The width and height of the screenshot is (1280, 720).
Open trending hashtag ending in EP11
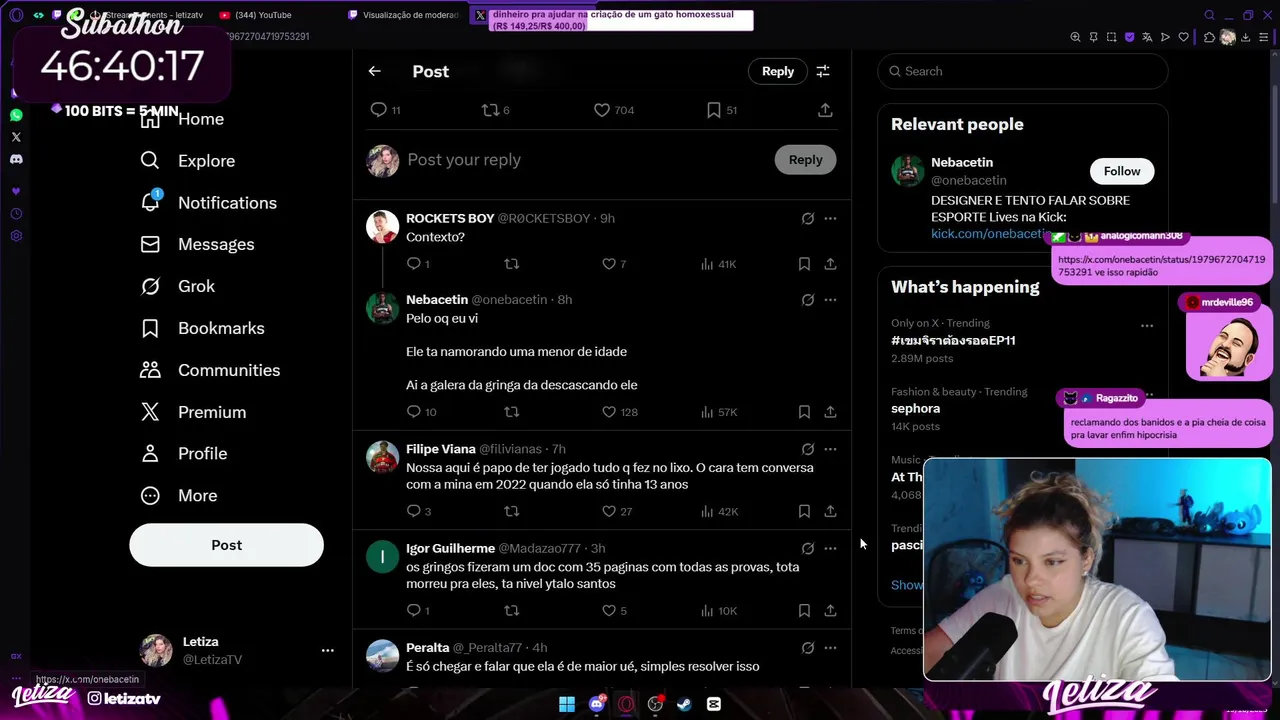953,340
